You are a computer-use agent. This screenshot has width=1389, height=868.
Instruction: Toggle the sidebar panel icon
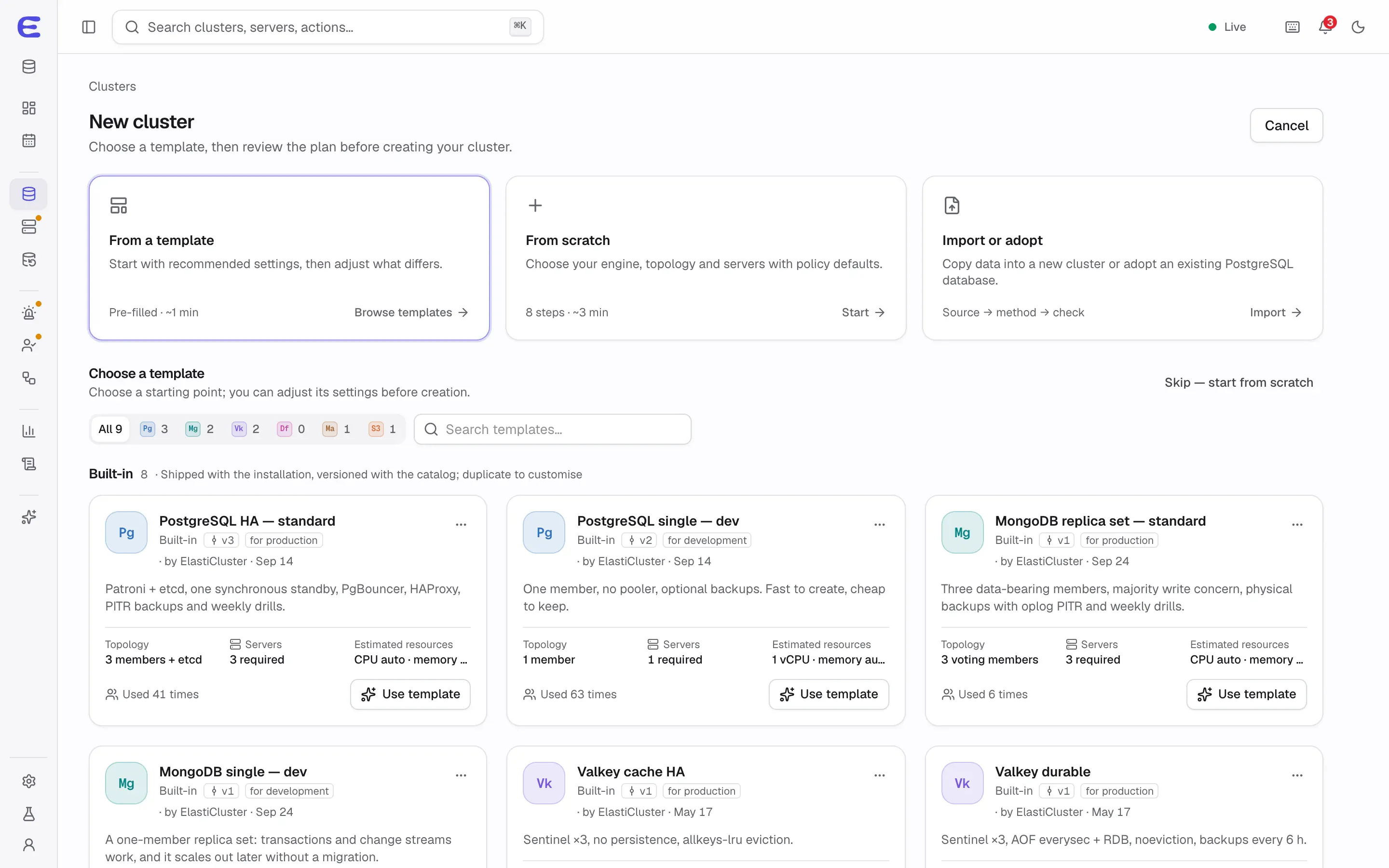click(88, 27)
